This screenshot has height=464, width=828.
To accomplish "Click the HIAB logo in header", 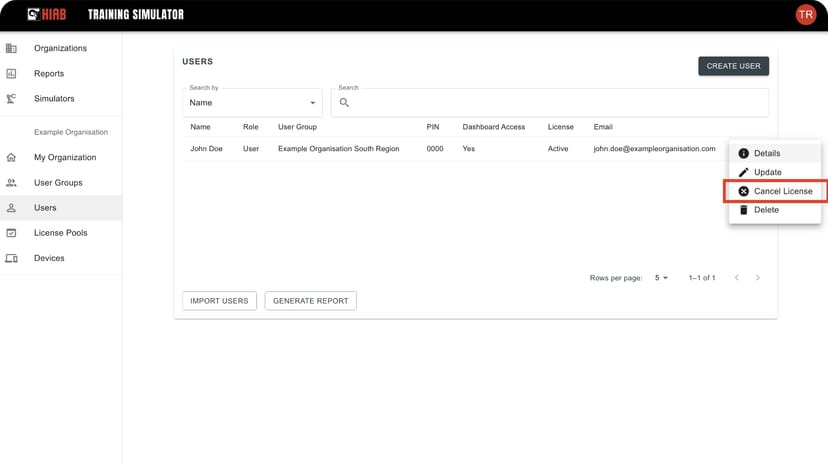I will [x=46, y=14].
